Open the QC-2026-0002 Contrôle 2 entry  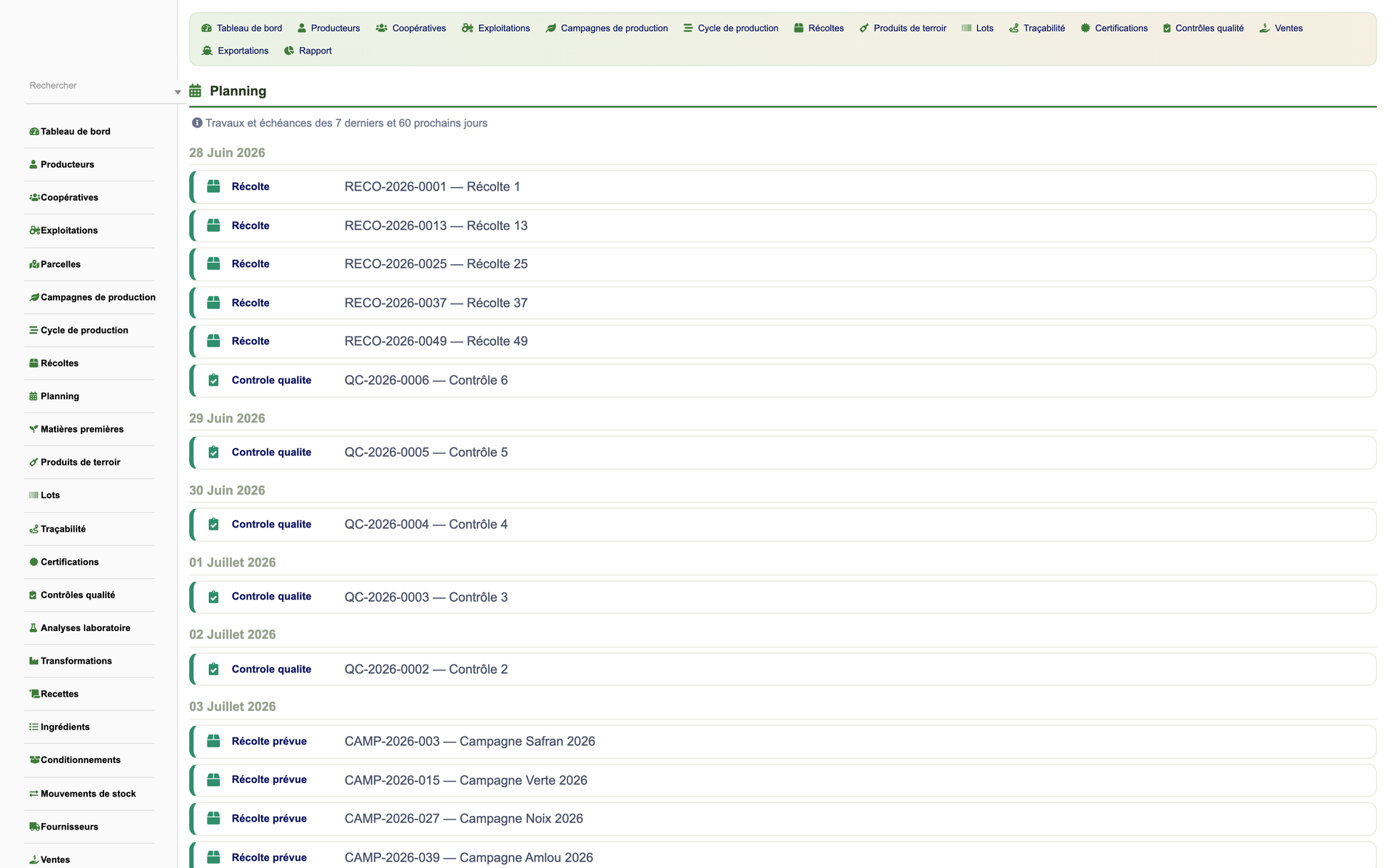[783, 670]
